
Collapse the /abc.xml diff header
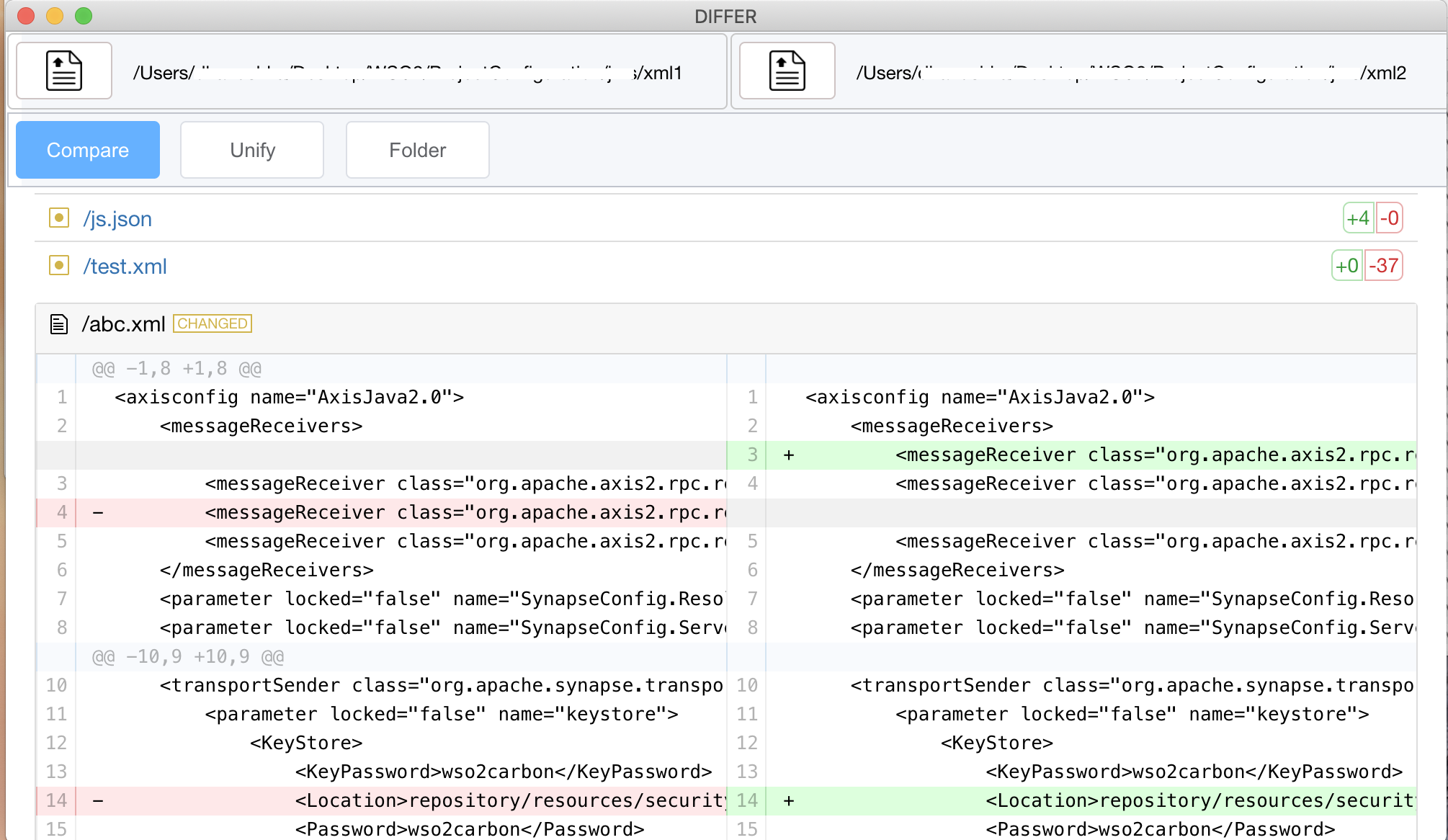(123, 324)
